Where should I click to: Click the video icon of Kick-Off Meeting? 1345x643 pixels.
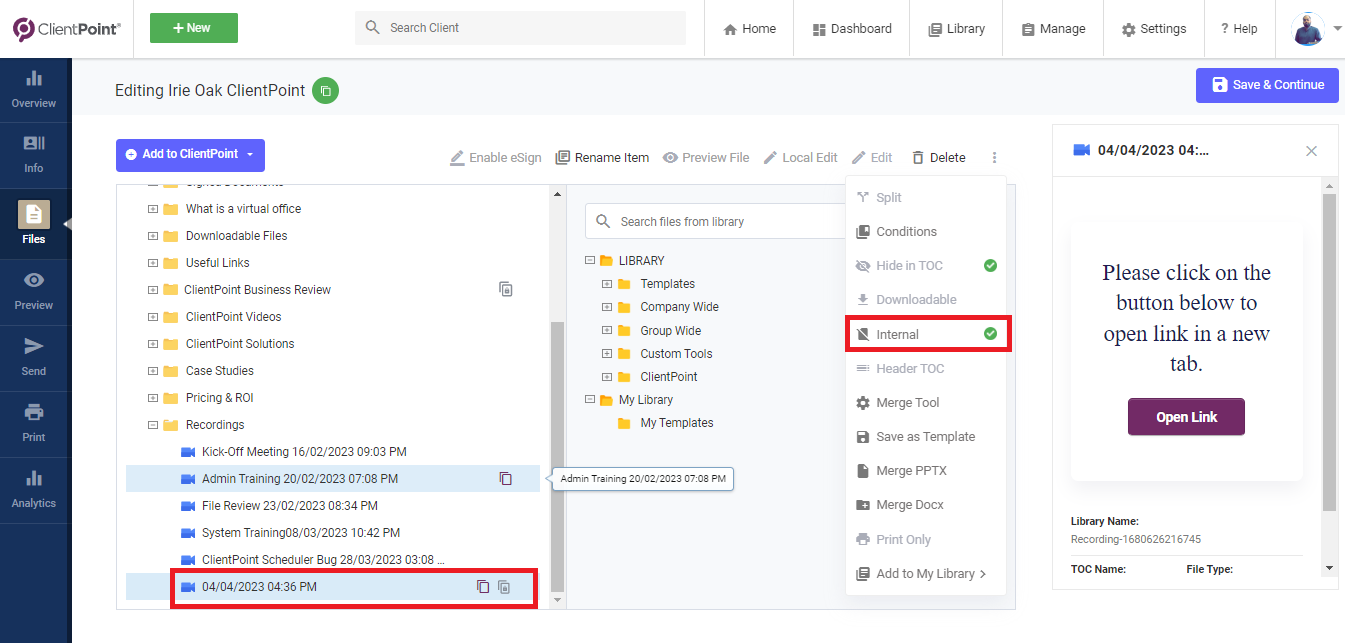click(x=187, y=452)
